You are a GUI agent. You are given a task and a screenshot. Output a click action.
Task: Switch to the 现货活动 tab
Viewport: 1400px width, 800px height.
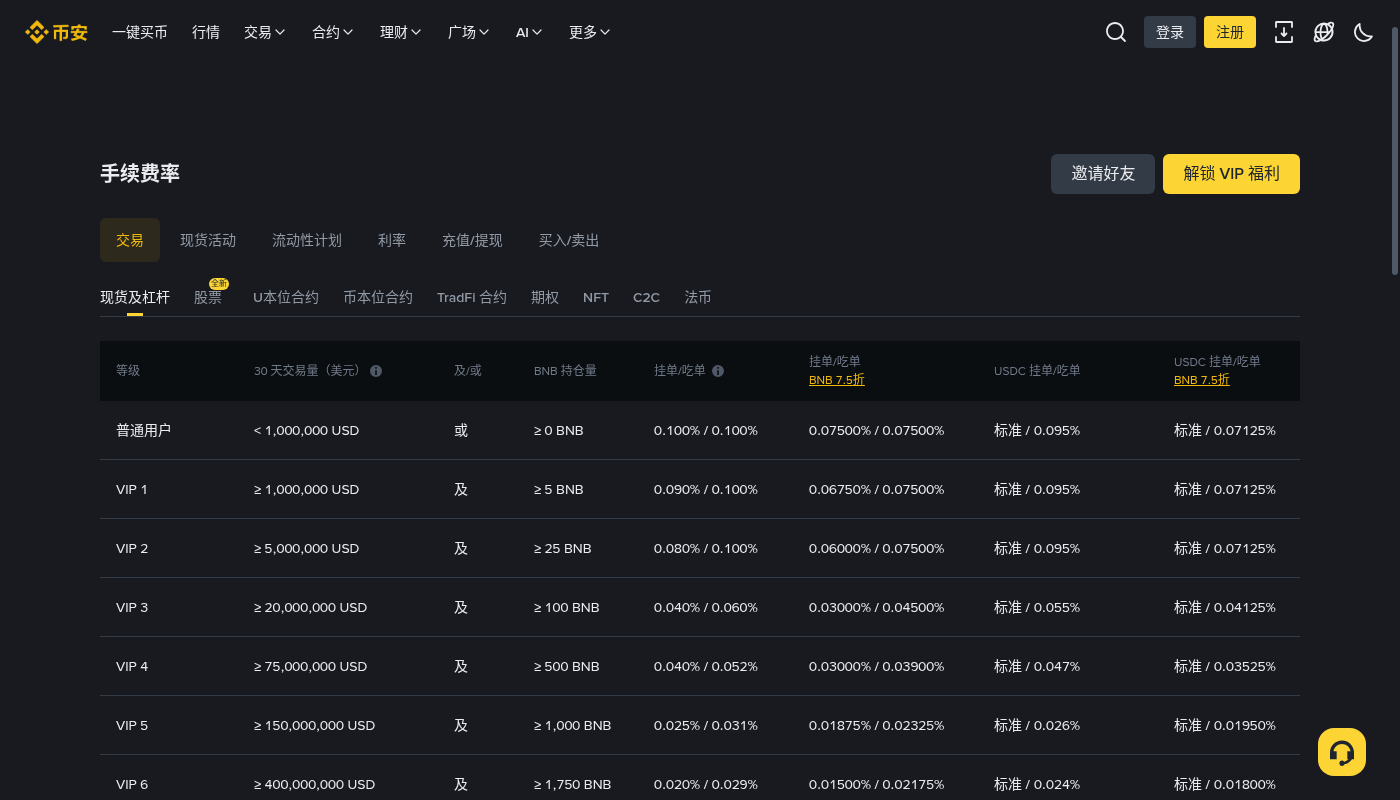(x=208, y=240)
